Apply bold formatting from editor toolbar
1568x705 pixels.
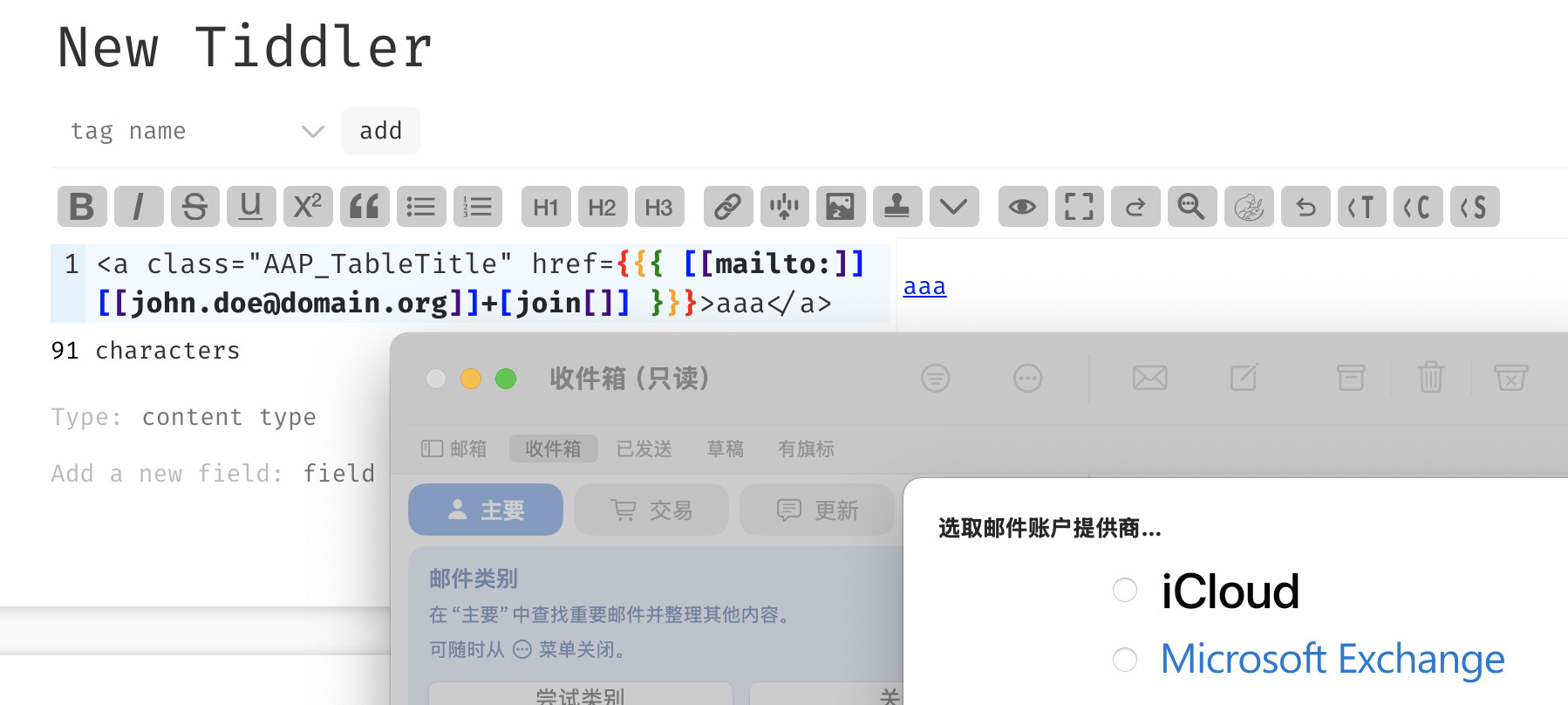(82, 207)
